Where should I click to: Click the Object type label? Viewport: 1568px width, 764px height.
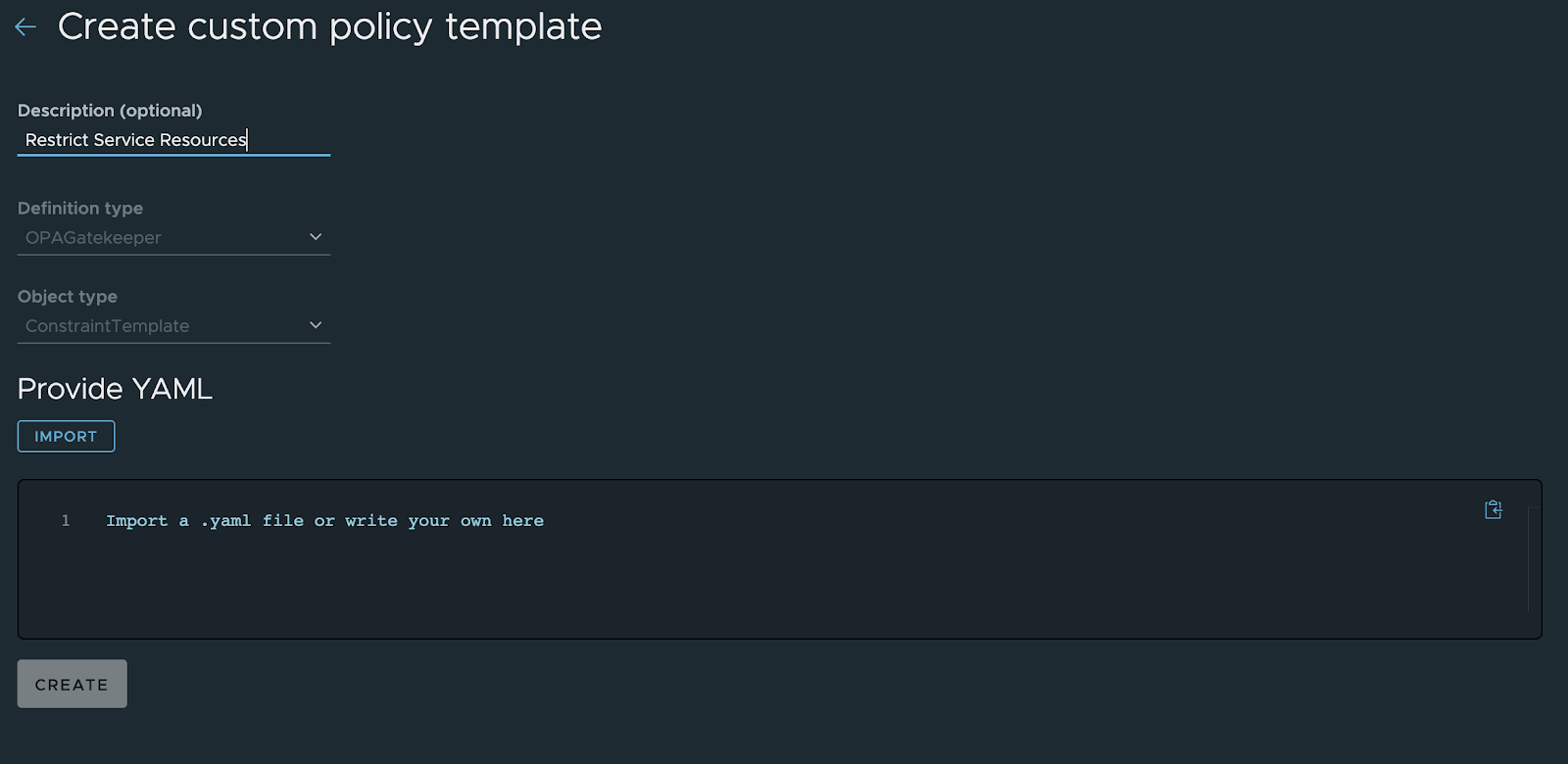[68, 297]
